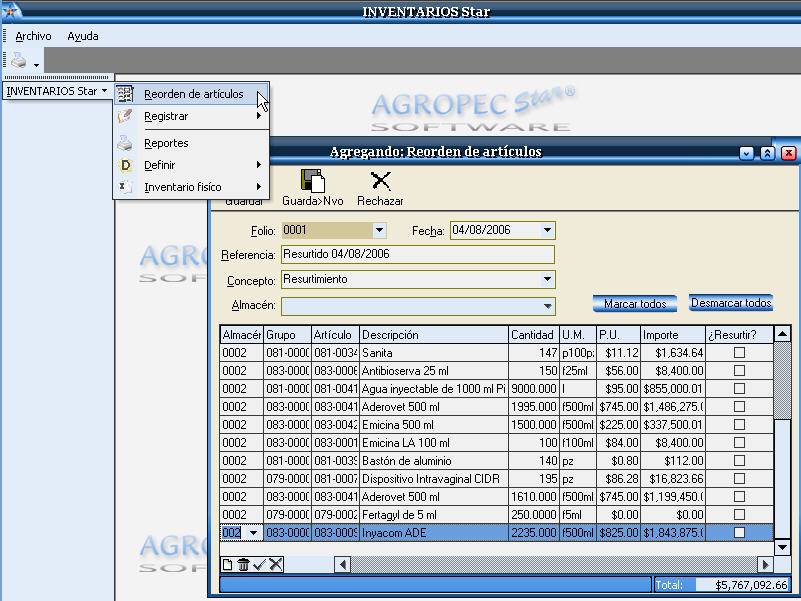Check the Resurtir box for Inyacom ADE

tap(739, 533)
